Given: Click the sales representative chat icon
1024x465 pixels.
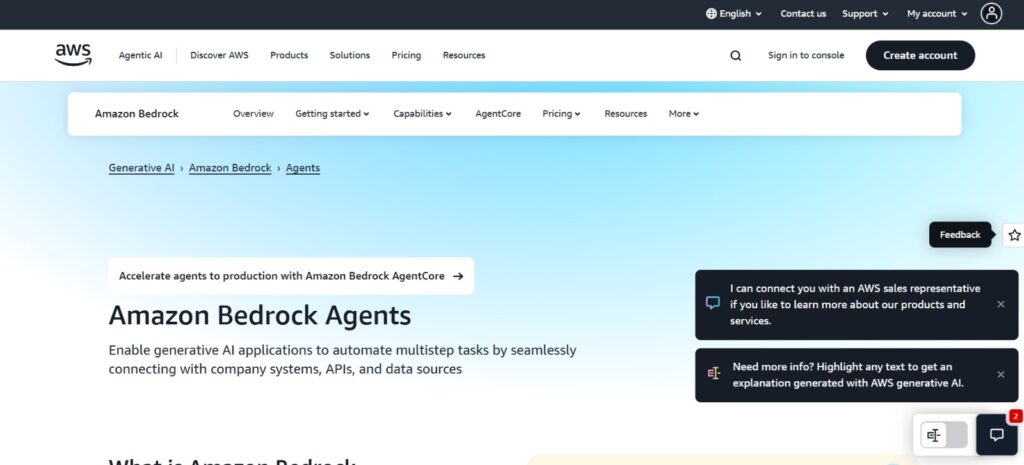Looking at the screenshot, I should (712, 303).
